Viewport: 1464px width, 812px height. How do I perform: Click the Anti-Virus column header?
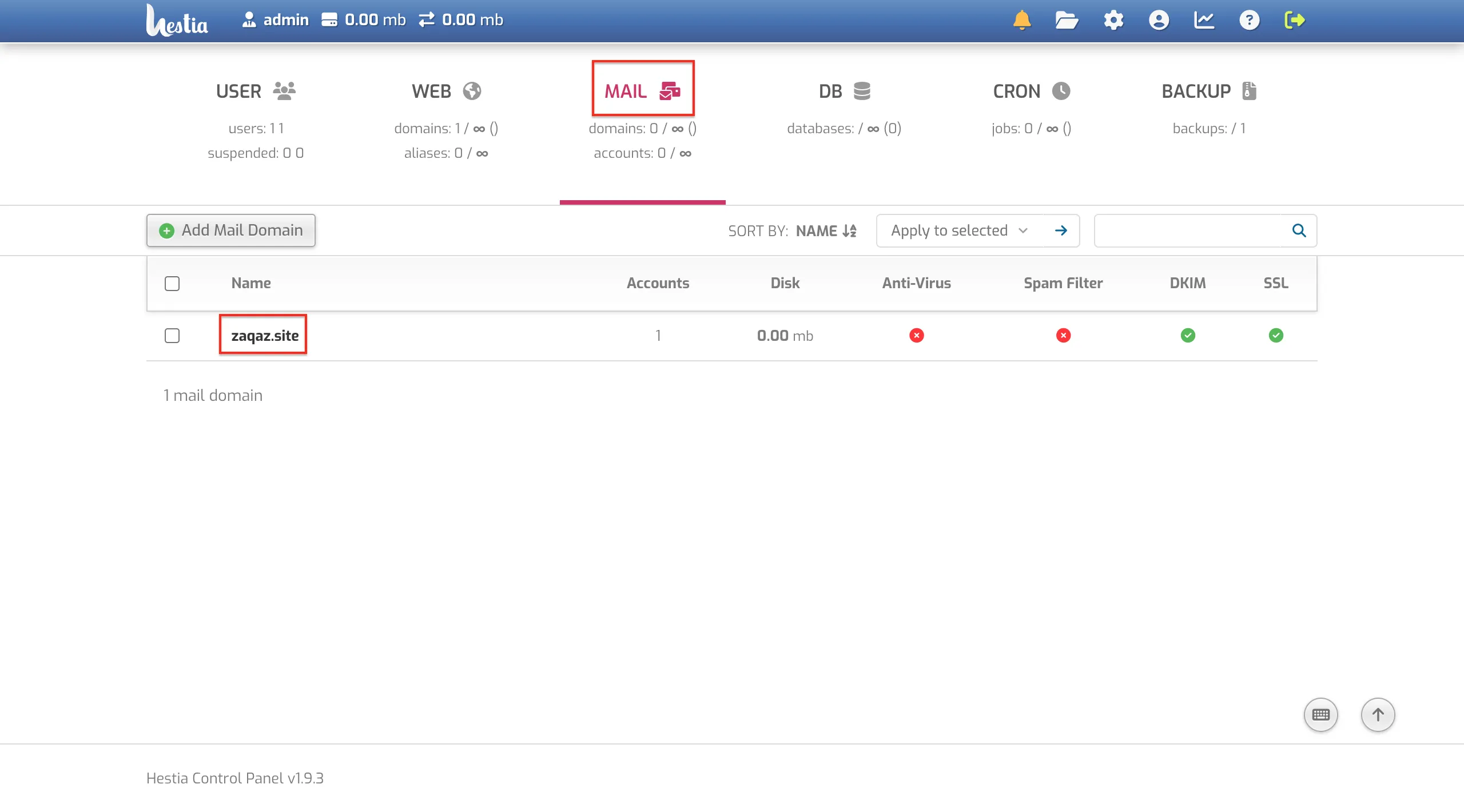click(x=917, y=283)
